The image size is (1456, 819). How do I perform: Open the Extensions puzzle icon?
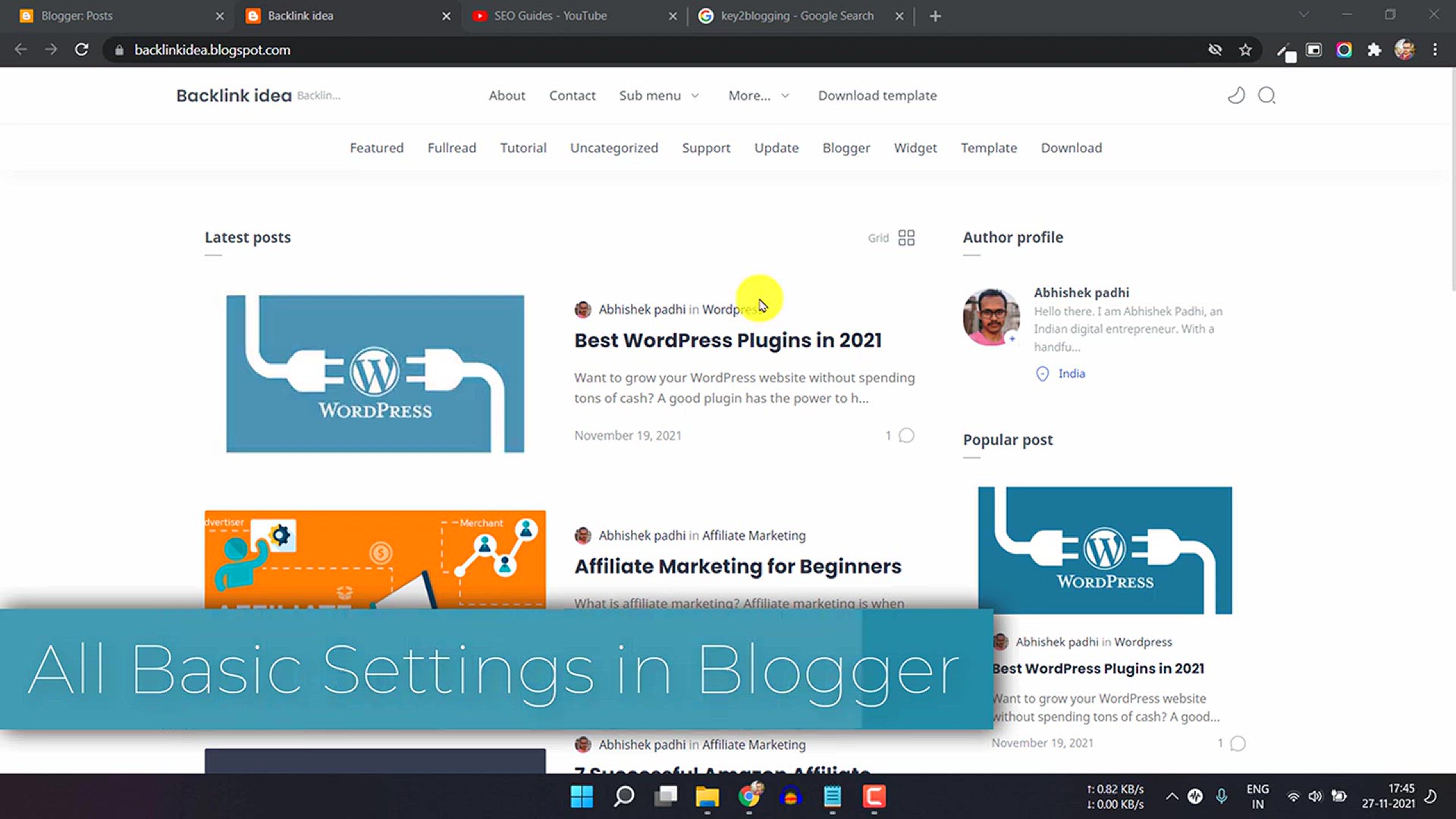[1374, 50]
